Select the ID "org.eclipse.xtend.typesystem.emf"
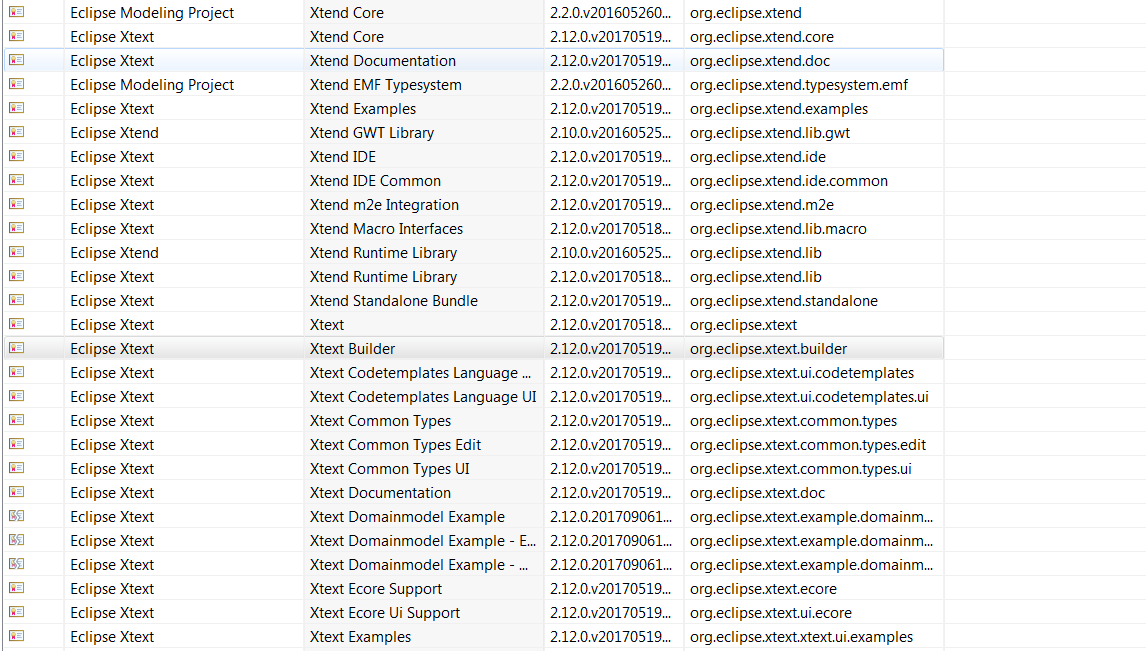Viewport: 1146px width, 651px height. coord(799,85)
